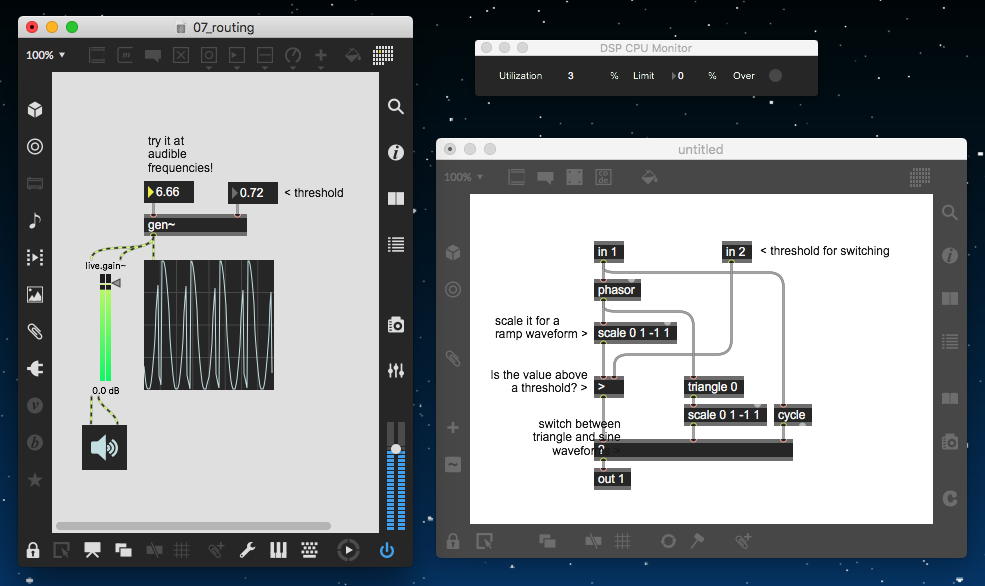Open the Plug-ins browser in 07_routing sidebar
Image resolution: width=985 pixels, height=586 pixels.
(x=35, y=368)
